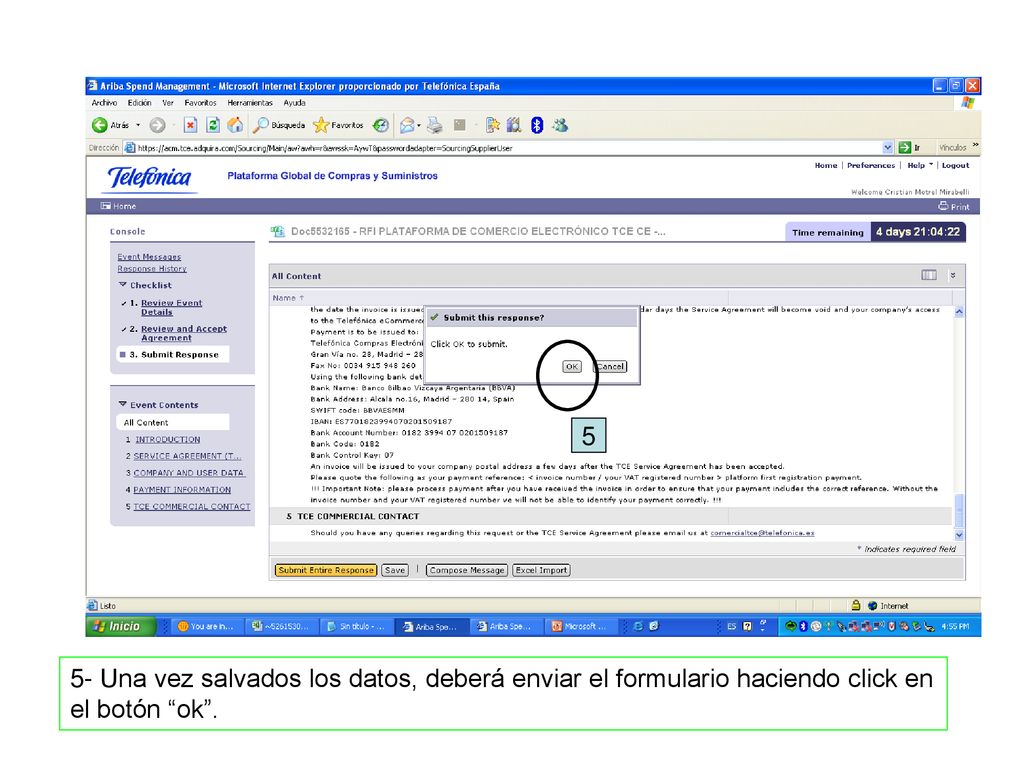Screen dimensions: 1024x768
Task: Click the Ir go arrow button
Action: coord(910,148)
